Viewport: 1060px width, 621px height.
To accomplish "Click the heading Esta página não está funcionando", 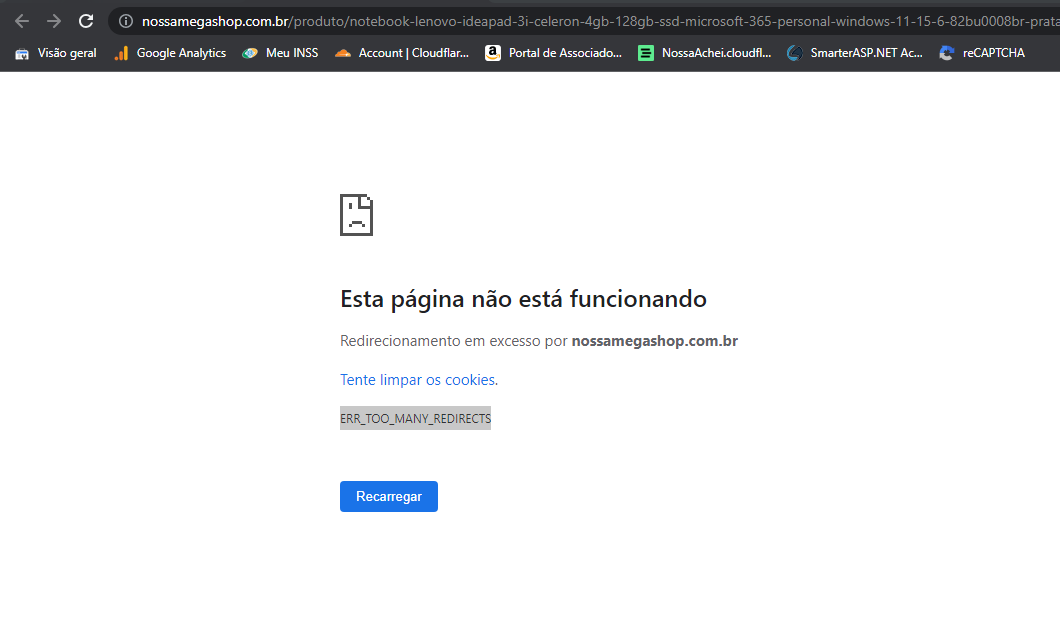I will pos(523,299).
